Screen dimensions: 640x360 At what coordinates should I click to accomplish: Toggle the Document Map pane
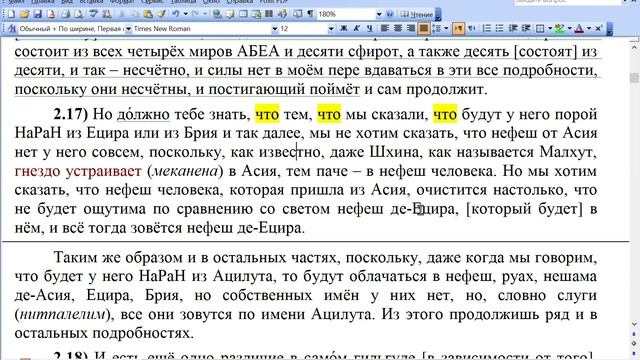(x=297, y=14)
